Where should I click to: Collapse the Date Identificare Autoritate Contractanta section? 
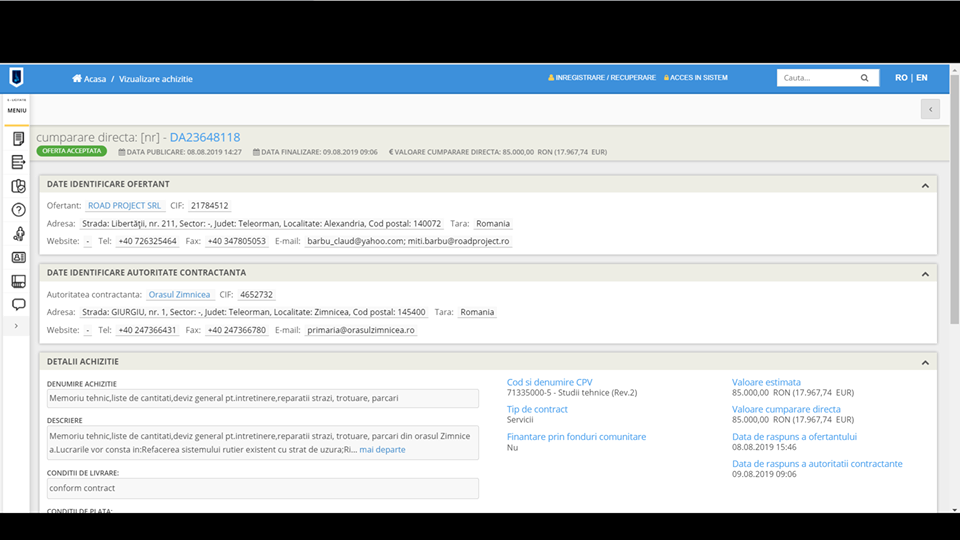925,273
